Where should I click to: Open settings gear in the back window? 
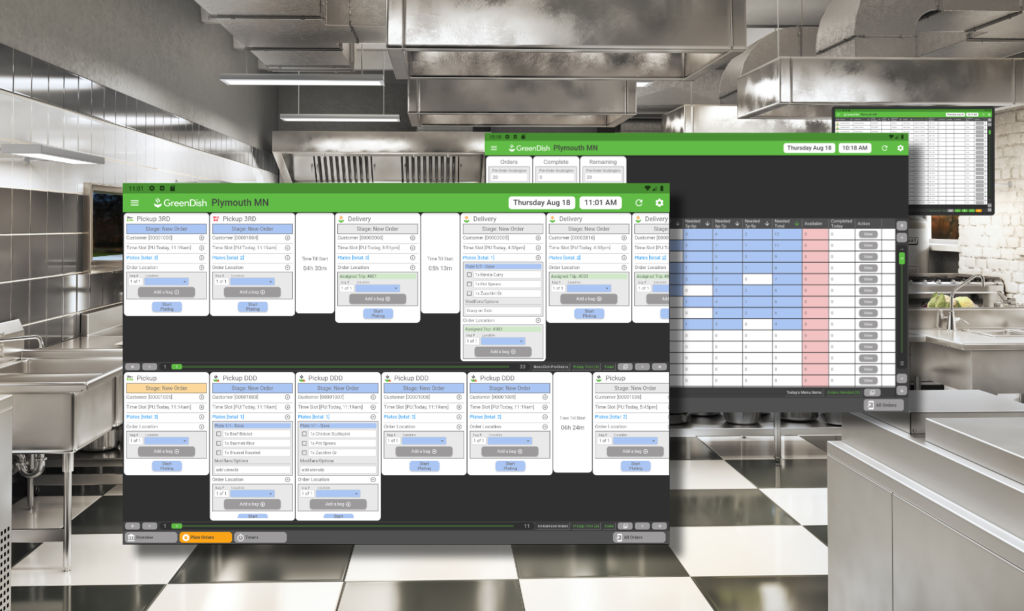pos(900,147)
